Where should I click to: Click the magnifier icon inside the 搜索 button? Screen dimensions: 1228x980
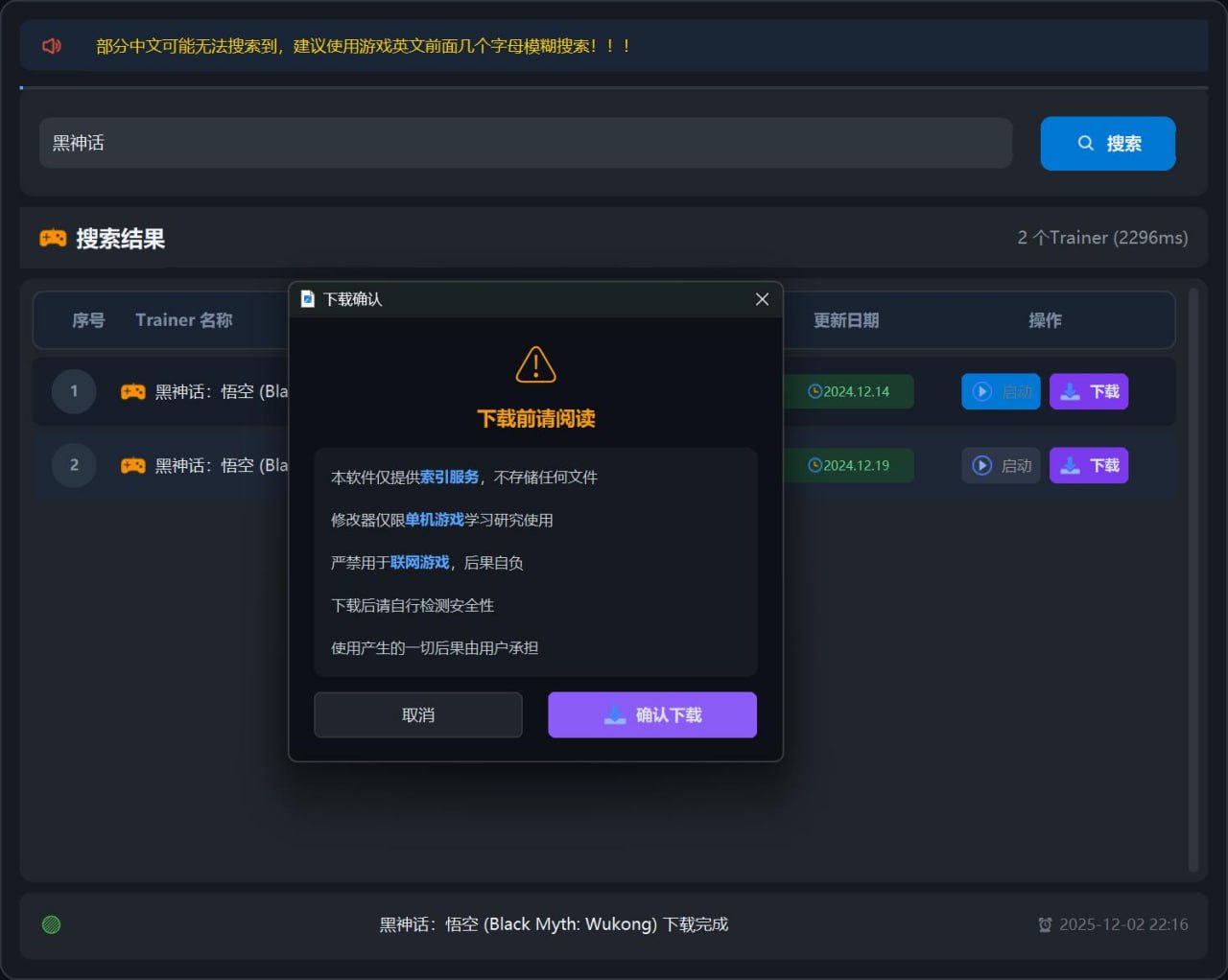(x=1085, y=143)
